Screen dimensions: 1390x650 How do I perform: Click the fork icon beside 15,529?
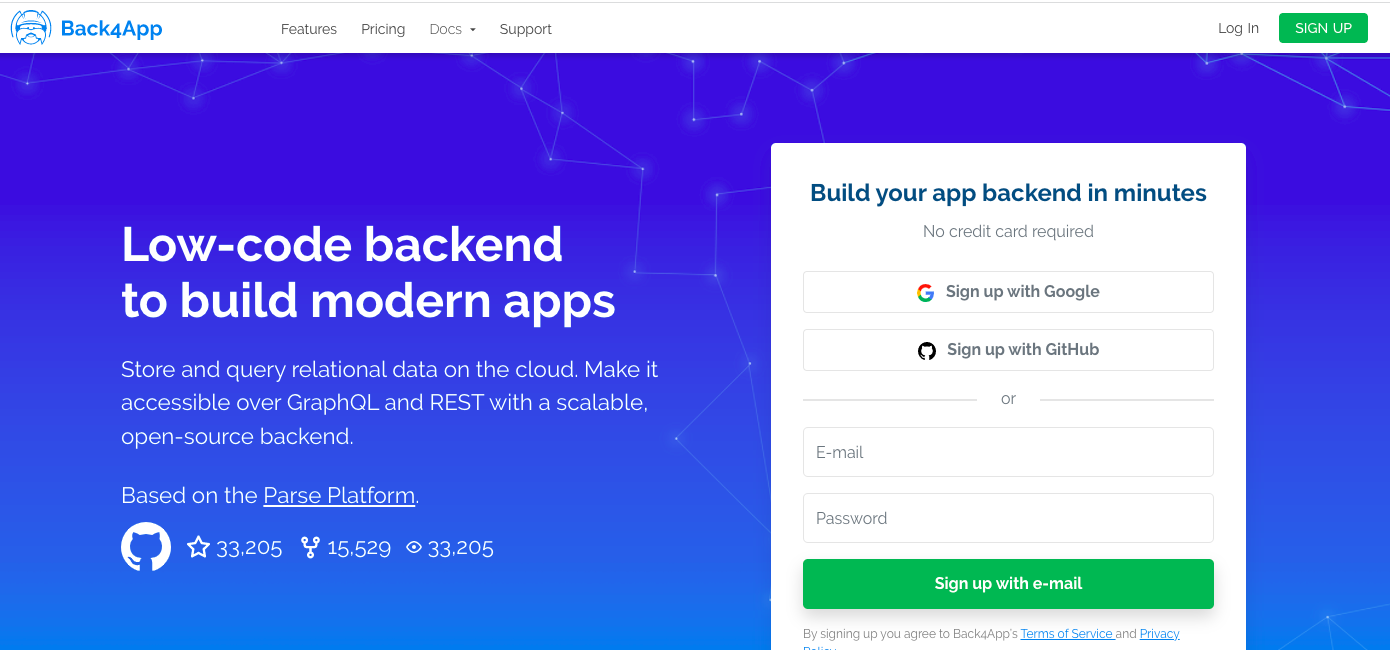pyautogui.click(x=310, y=547)
